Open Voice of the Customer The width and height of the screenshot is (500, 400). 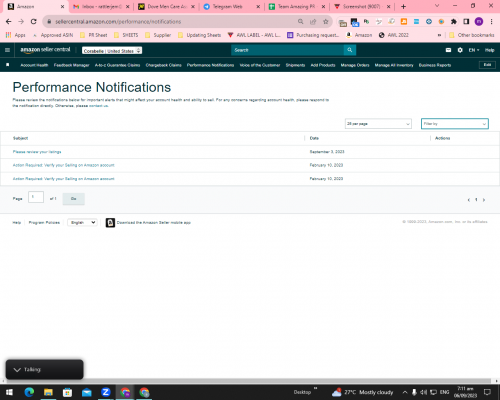click(260, 65)
